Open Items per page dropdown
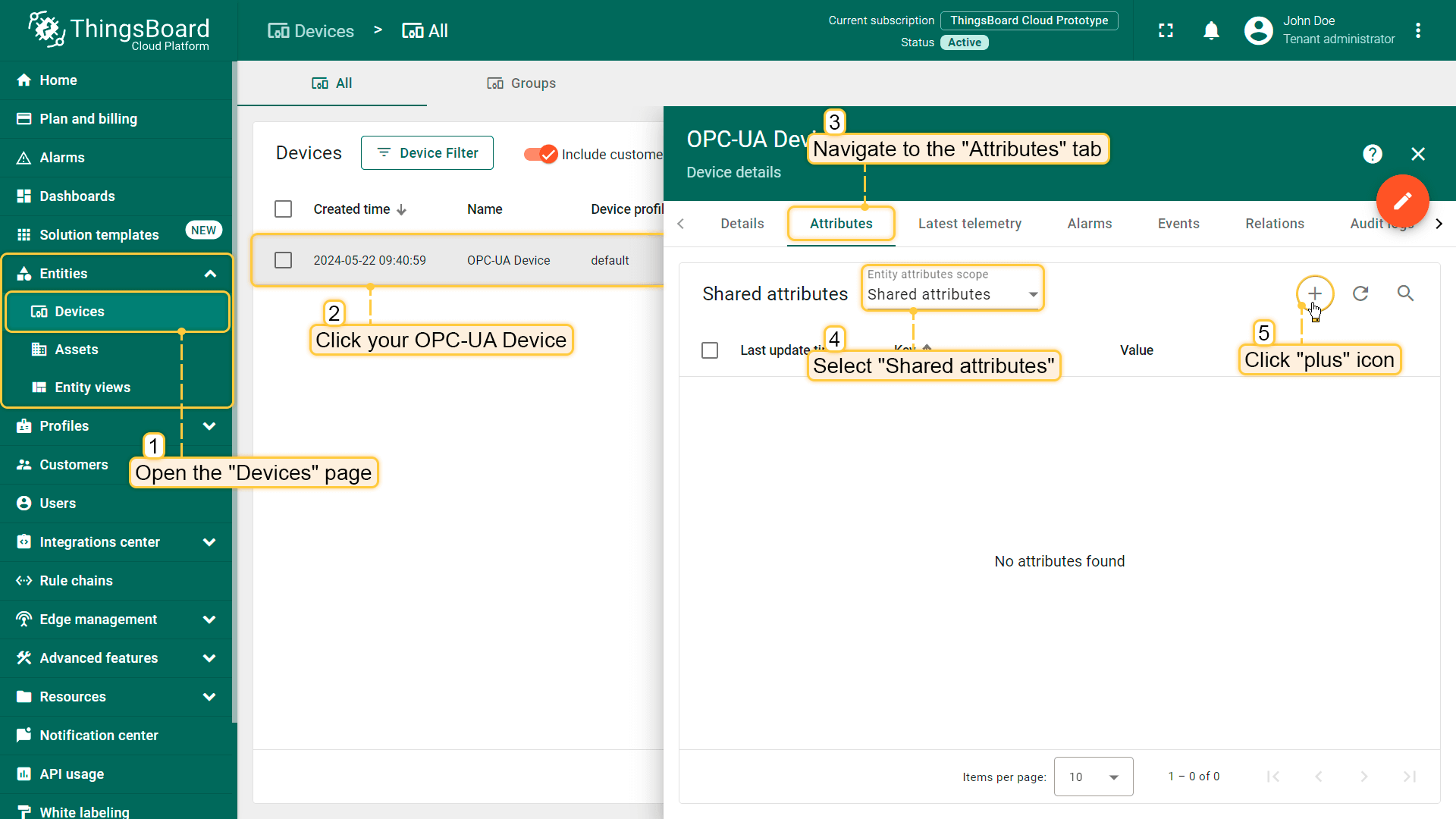Viewport: 1456px width, 819px height. pos(1093,777)
